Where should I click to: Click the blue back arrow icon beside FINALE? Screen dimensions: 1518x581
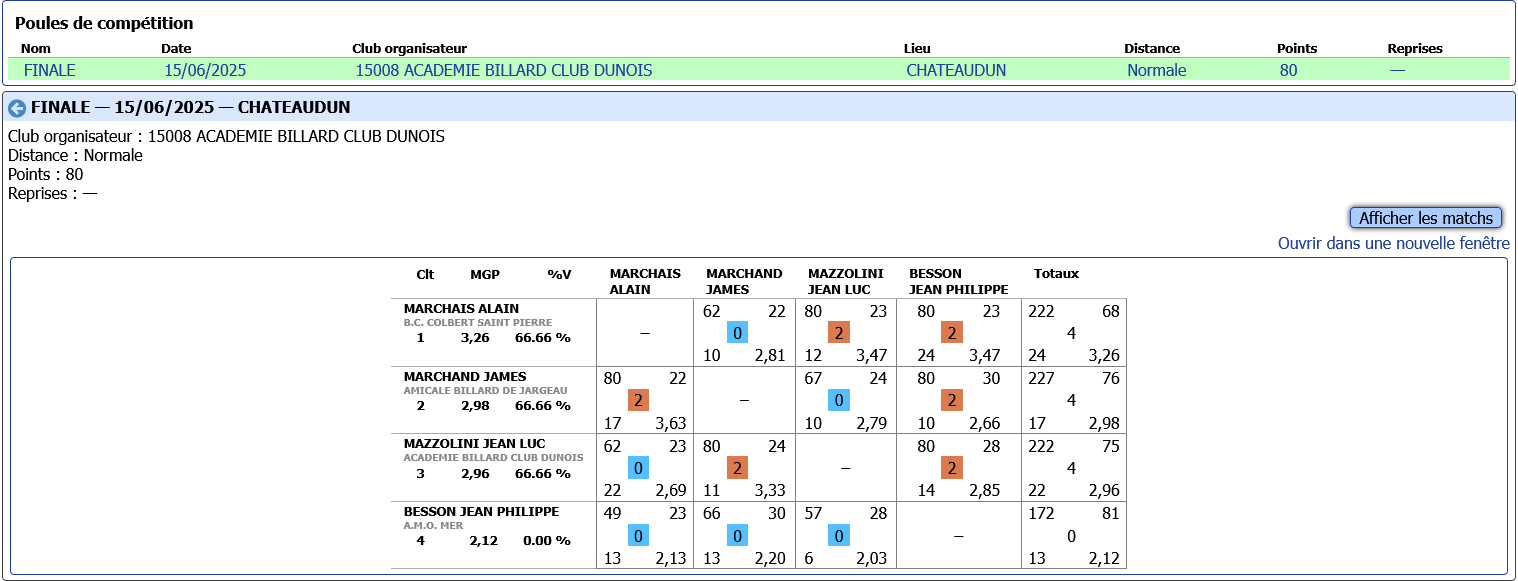pyautogui.click(x=17, y=108)
